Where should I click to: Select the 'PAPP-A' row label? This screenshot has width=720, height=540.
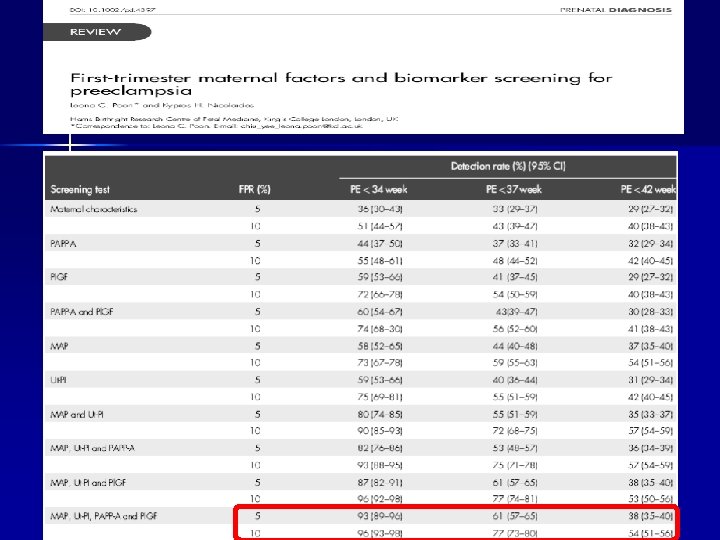tap(63, 244)
